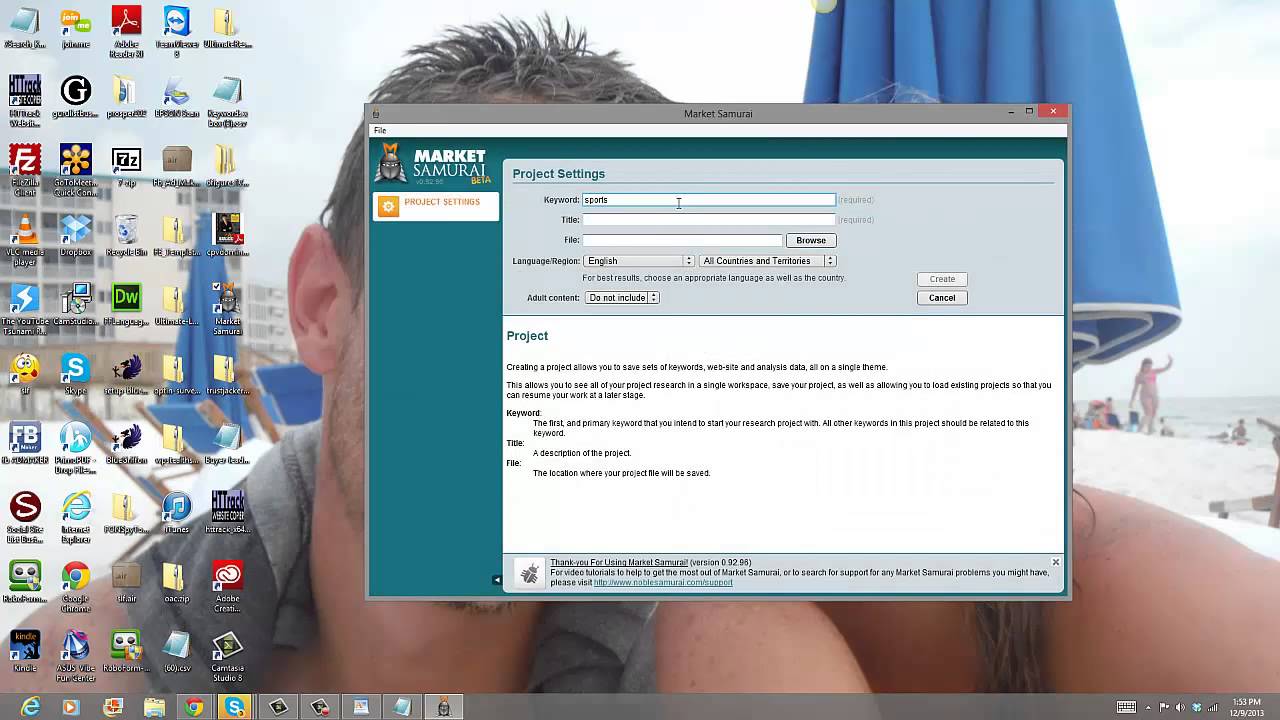The height and width of the screenshot is (720, 1280).
Task: Open EPSON Scan desktop icon
Action: (177, 98)
